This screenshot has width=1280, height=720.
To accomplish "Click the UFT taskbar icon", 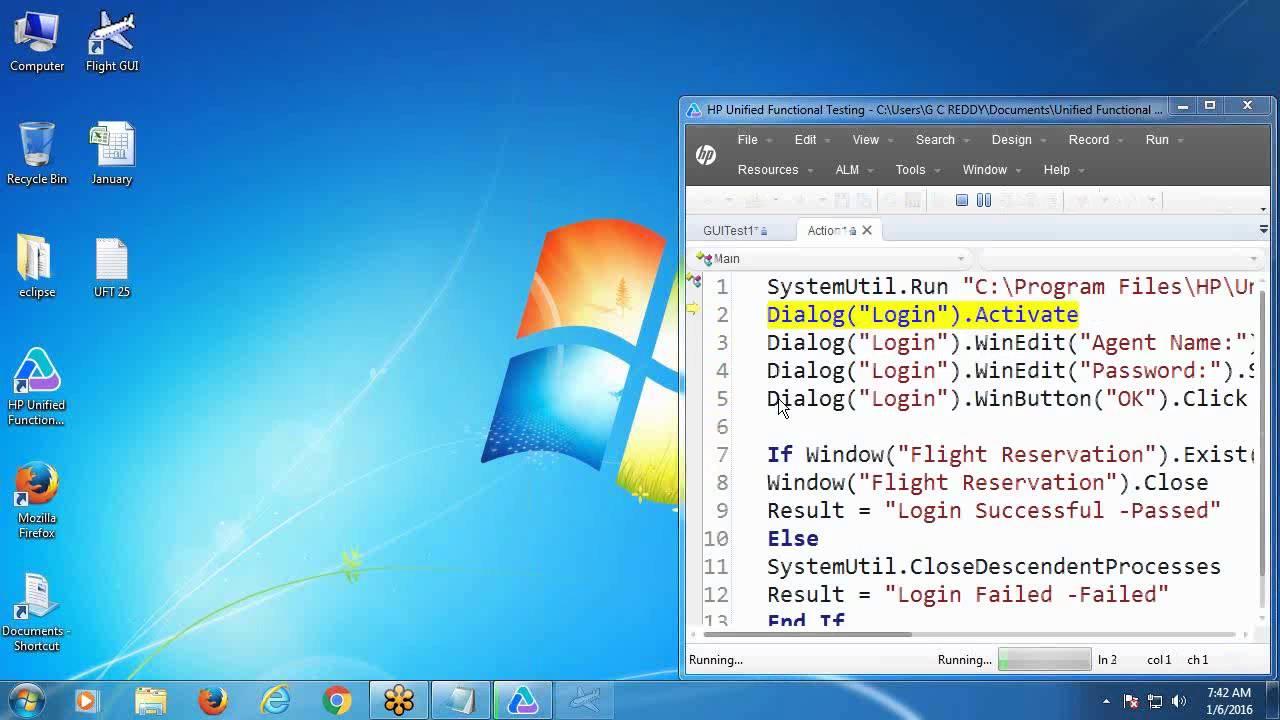I will tap(523, 701).
